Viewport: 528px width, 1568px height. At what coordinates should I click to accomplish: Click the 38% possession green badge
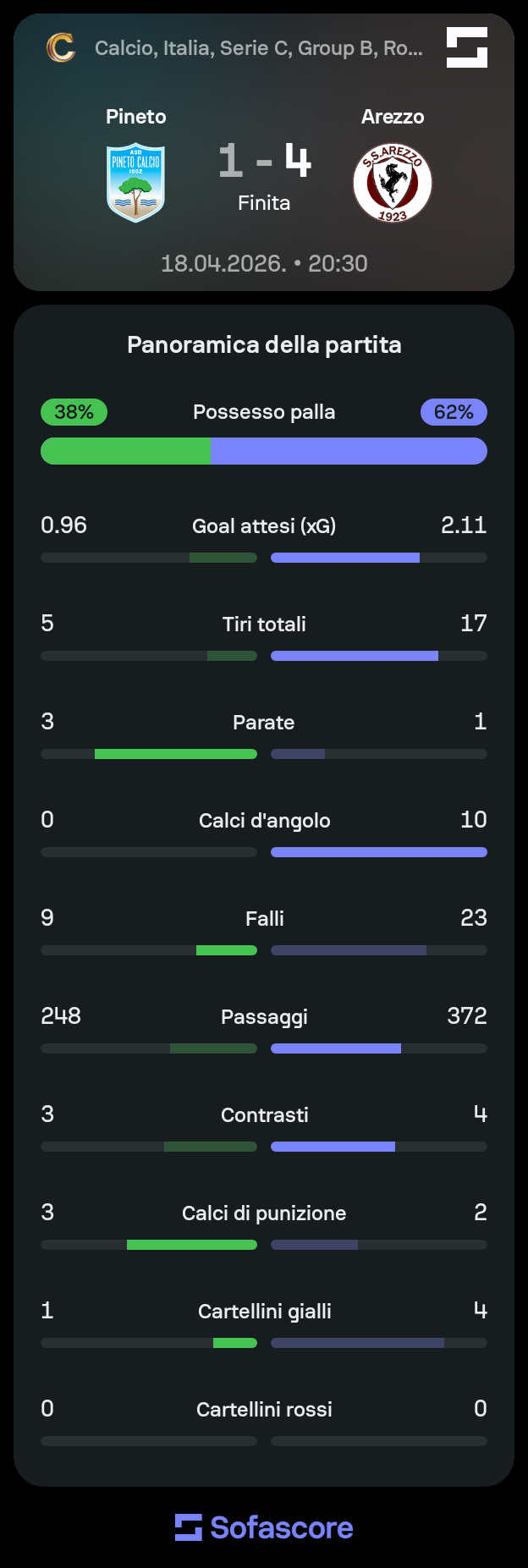point(74,412)
